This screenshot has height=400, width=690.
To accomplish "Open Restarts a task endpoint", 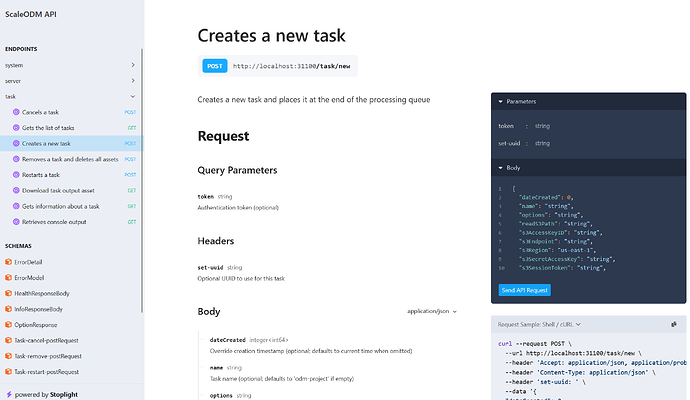I will [72, 175].
